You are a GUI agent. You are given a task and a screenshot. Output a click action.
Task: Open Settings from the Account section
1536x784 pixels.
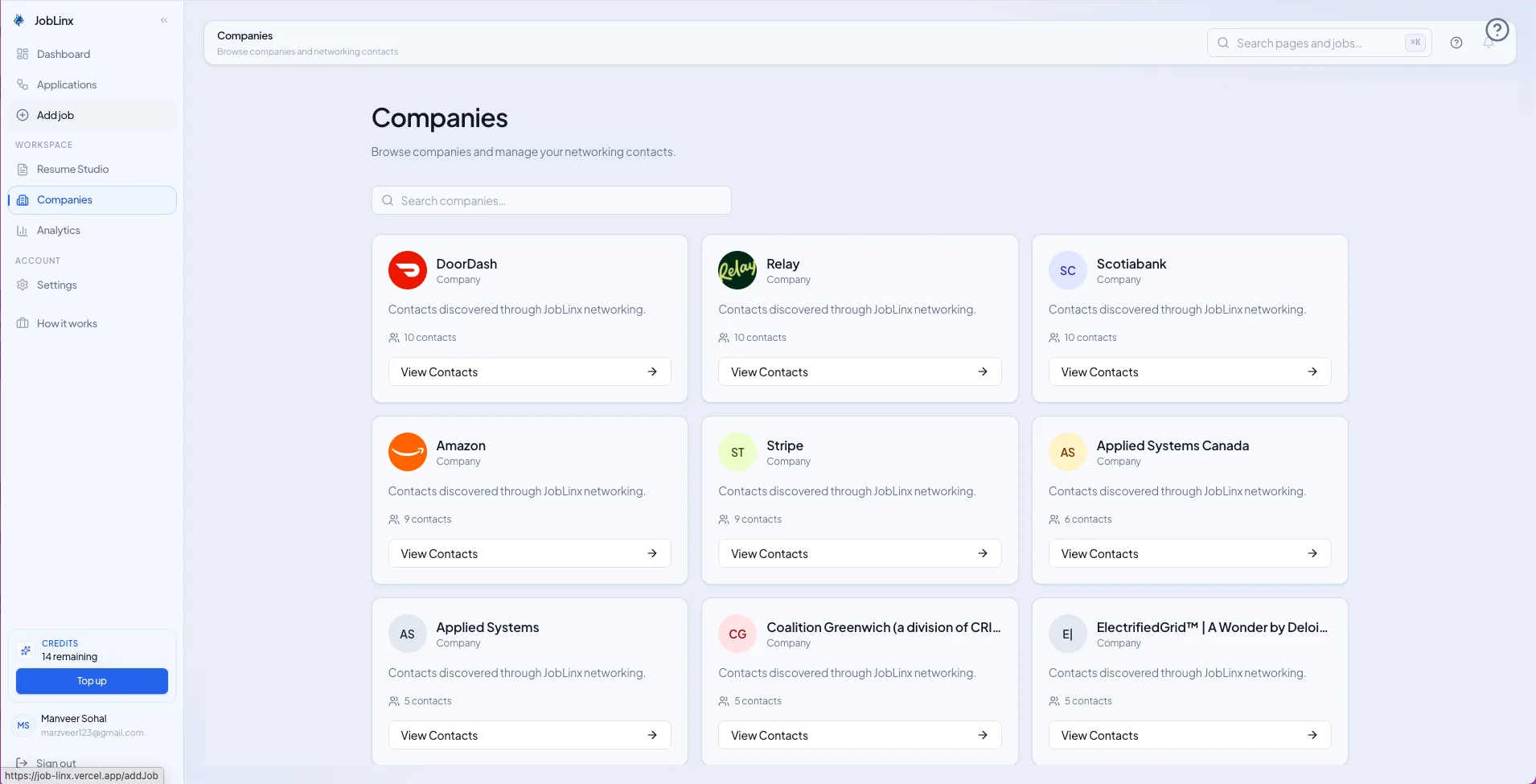(x=92, y=285)
